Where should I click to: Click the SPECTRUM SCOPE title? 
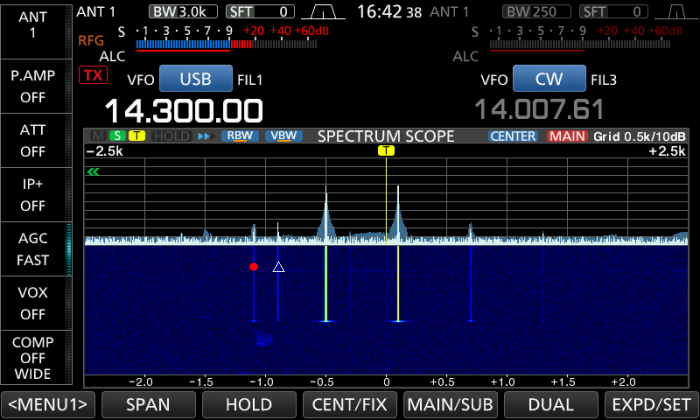click(386, 136)
